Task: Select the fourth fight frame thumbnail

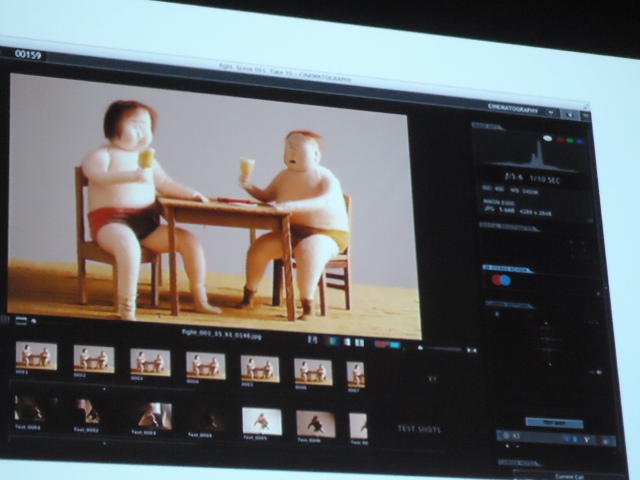Action: [206, 366]
